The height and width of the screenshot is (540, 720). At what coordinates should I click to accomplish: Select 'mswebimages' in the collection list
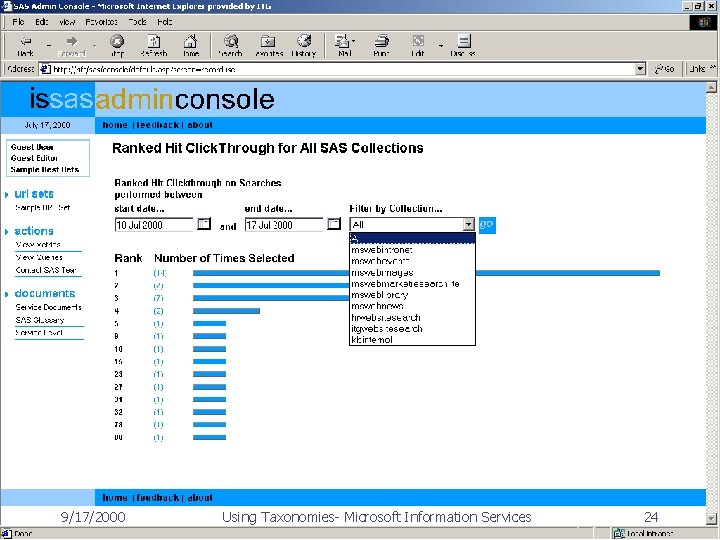[x=412, y=272]
